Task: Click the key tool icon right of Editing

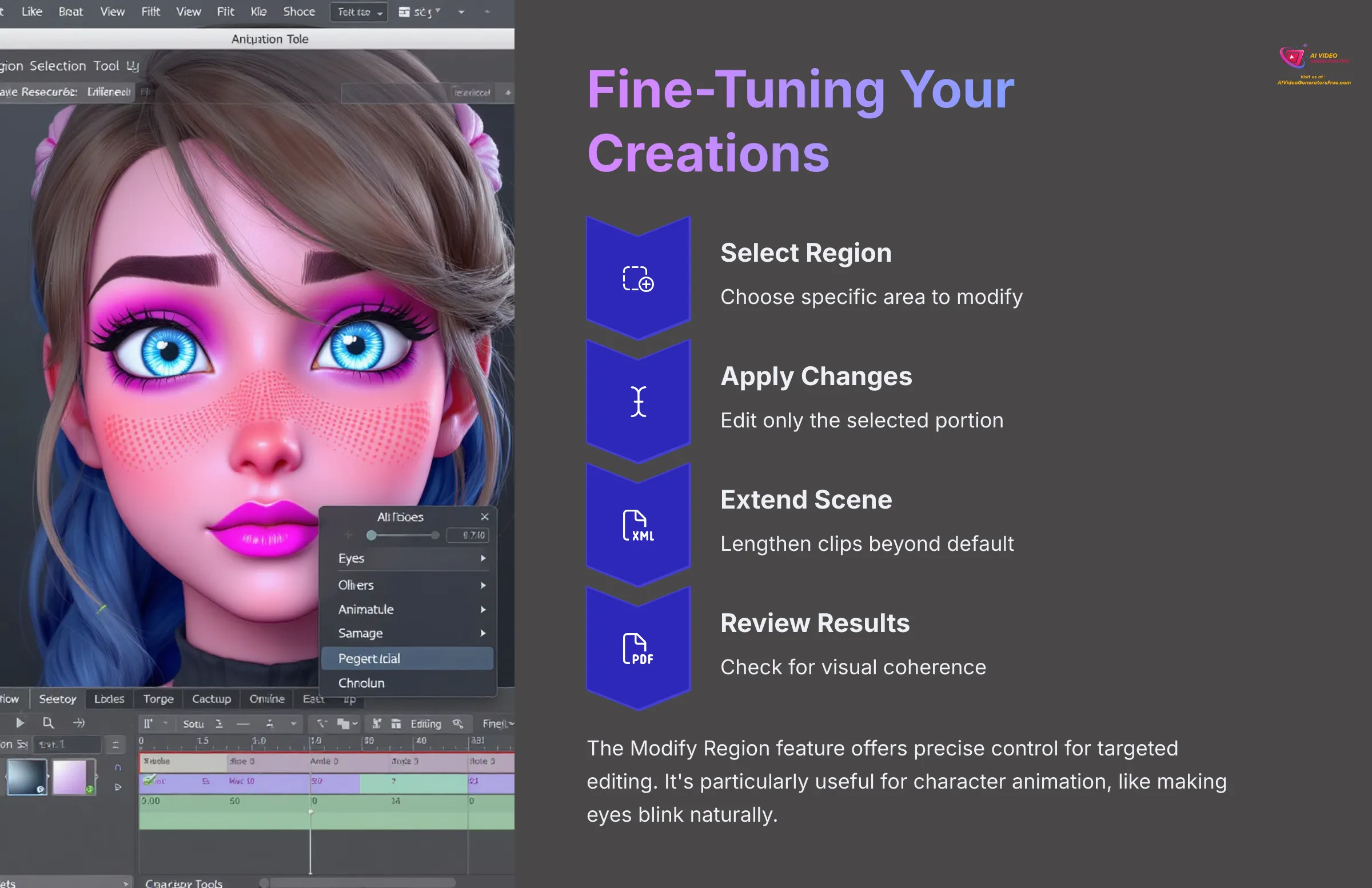Action: click(x=458, y=723)
